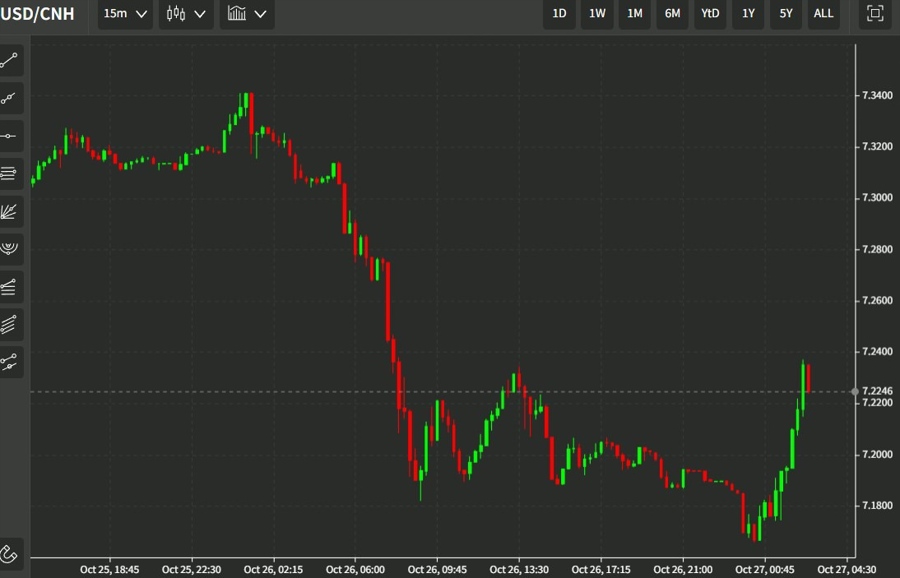Switch to the YtD time range
Screen dimensions: 900x578
710,13
